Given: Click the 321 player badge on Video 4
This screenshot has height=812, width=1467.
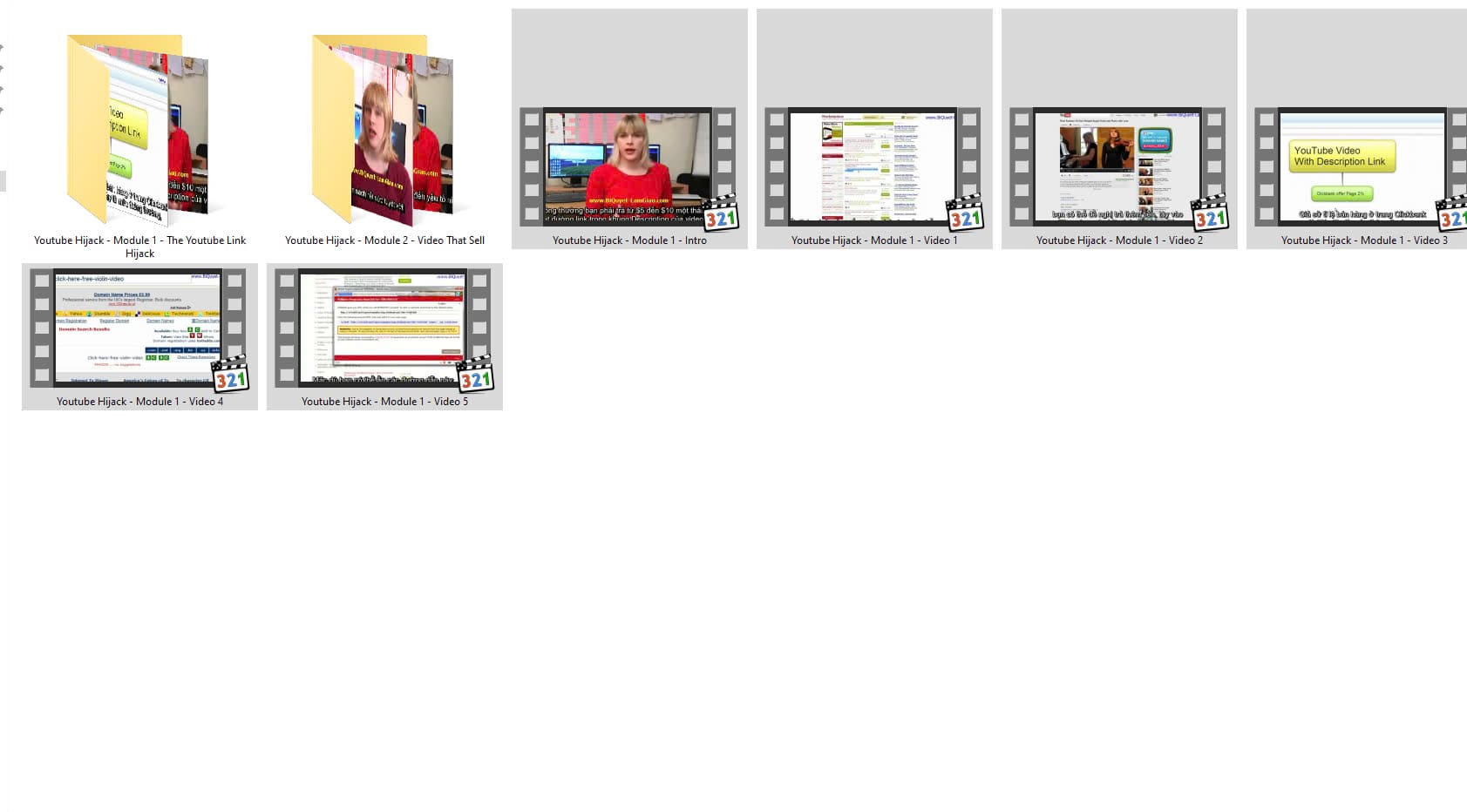Looking at the screenshot, I should pyautogui.click(x=231, y=374).
